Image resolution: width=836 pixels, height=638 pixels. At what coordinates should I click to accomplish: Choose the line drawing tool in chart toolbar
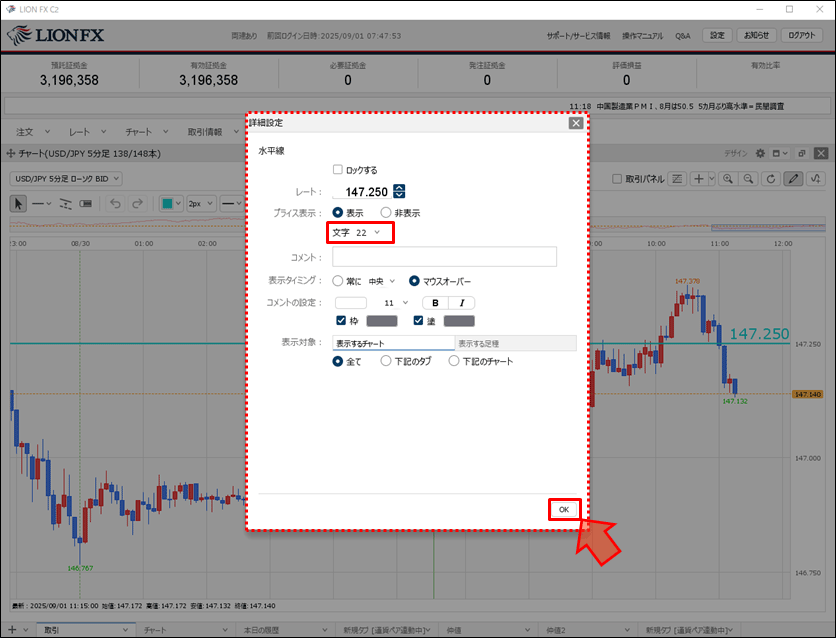42,204
